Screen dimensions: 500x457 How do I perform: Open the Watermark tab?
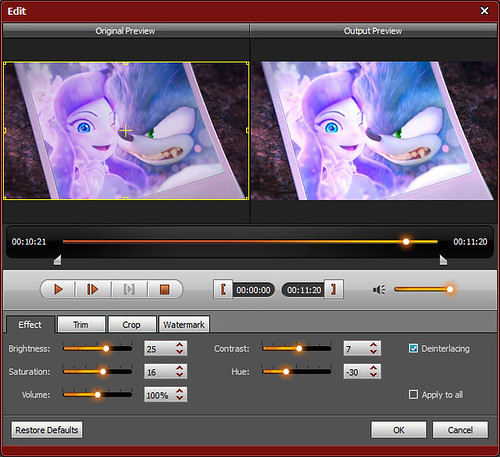pyautogui.click(x=184, y=325)
